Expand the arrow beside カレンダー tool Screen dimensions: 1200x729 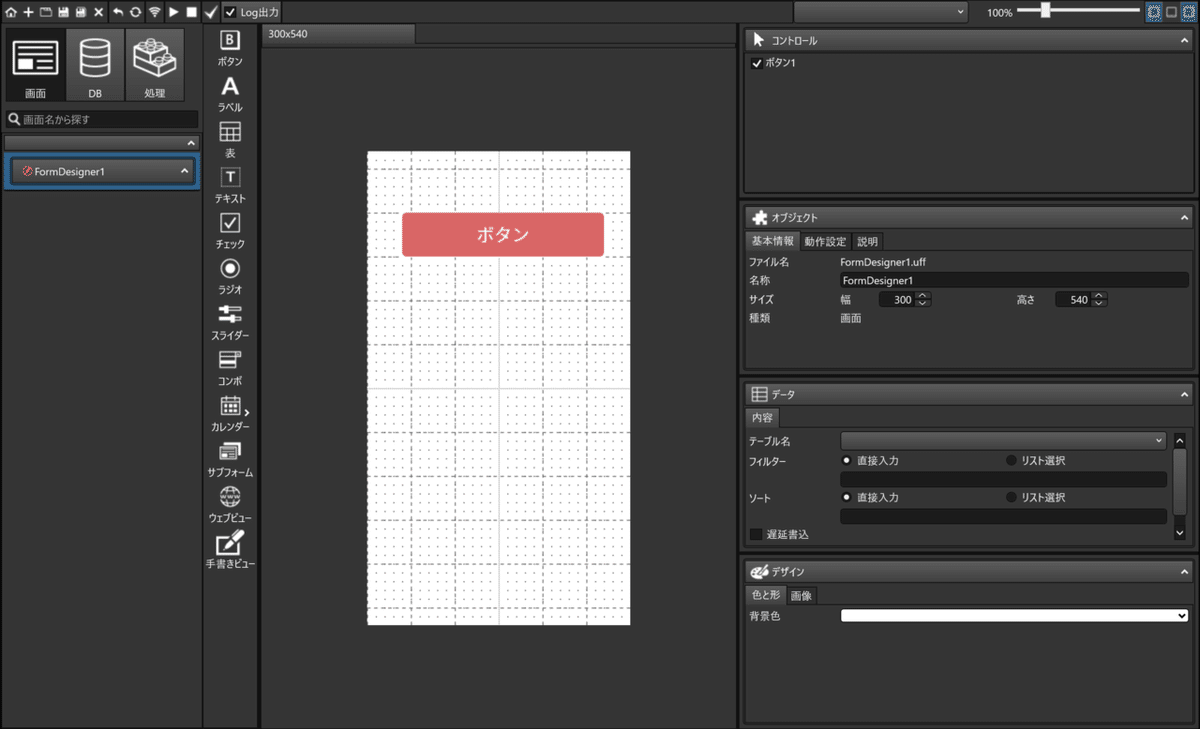[247, 412]
